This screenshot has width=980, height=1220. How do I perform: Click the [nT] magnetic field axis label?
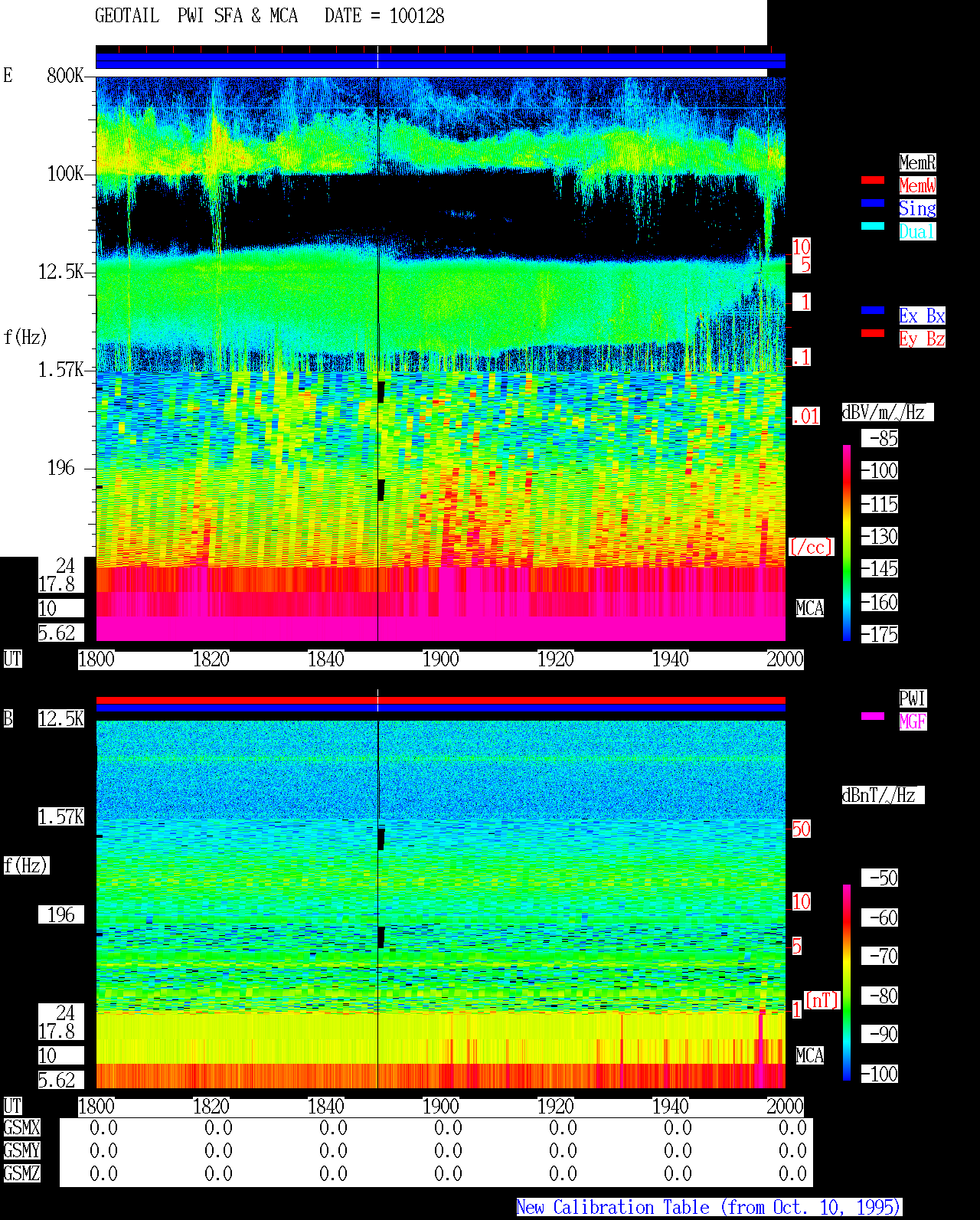(822, 1000)
